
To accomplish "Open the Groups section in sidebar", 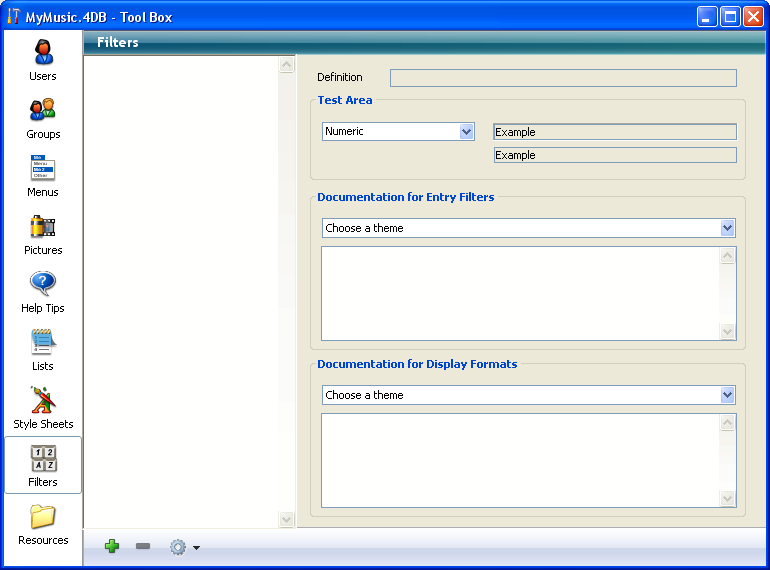I will pos(43,117).
